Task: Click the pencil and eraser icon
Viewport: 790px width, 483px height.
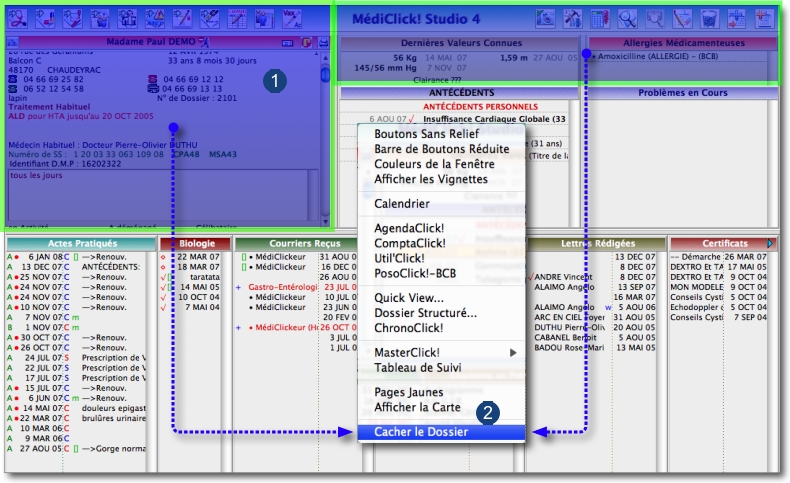Action: click(682, 19)
